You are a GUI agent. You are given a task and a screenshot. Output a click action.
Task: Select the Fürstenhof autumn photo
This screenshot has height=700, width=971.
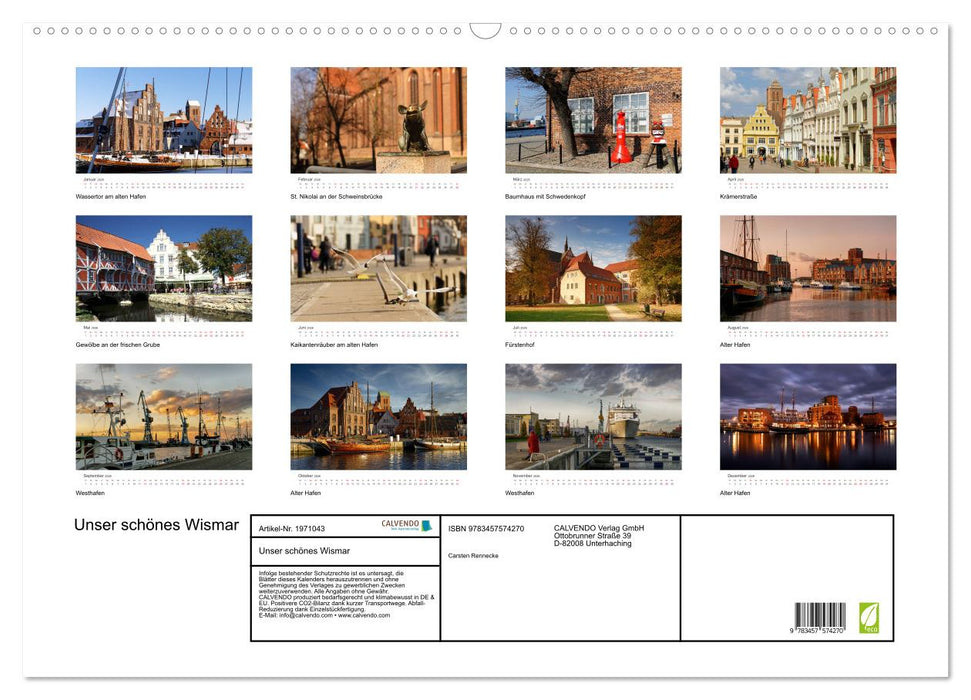coord(593,268)
